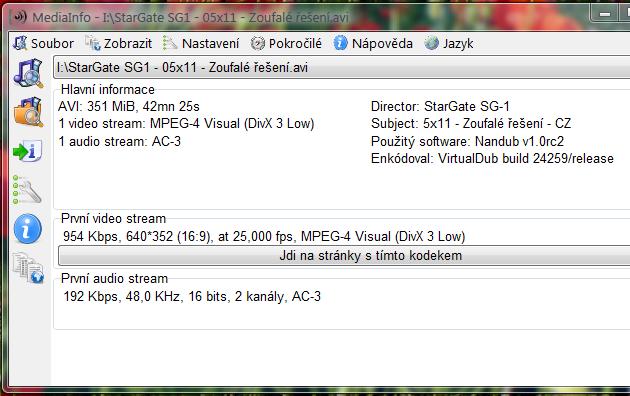Click the MediaInfo title bar app icon
The image size is (630, 396).
tap(19, 17)
